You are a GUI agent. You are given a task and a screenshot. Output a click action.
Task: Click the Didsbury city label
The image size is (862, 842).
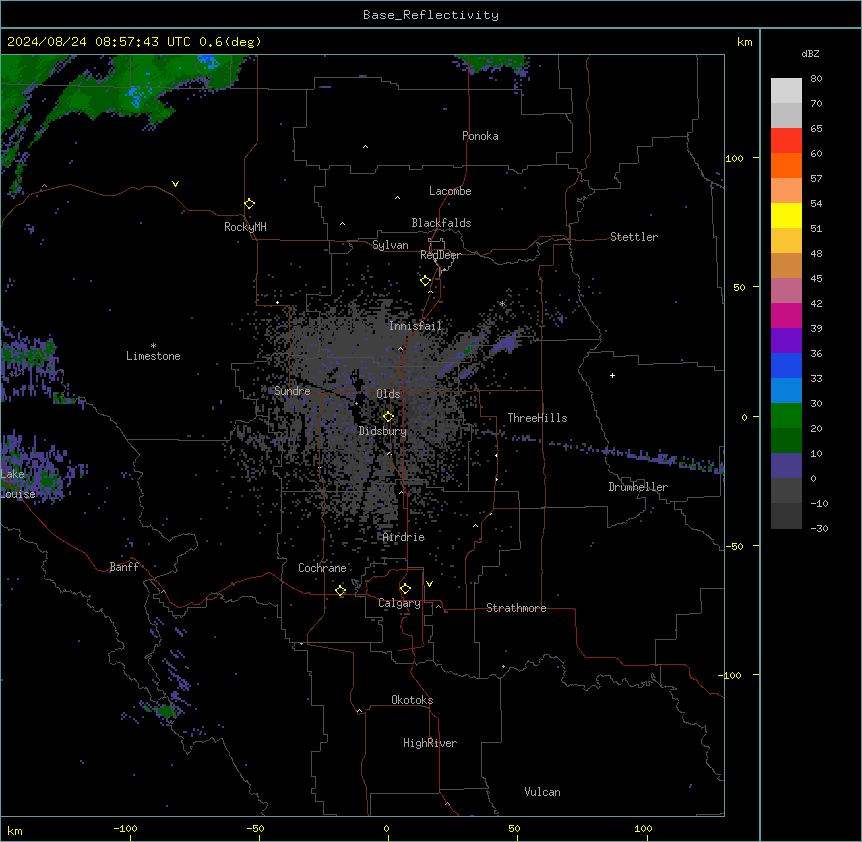point(383,431)
